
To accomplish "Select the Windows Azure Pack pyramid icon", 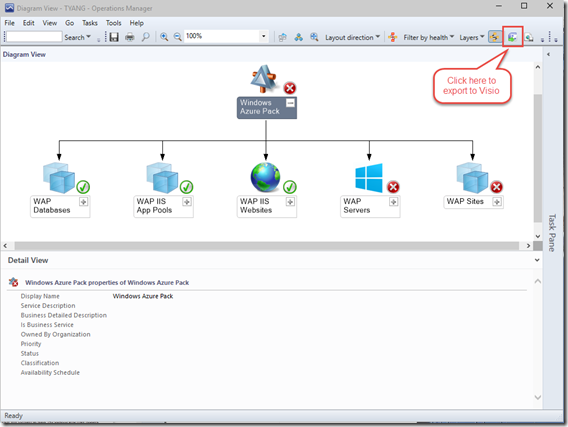I will [x=264, y=79].
